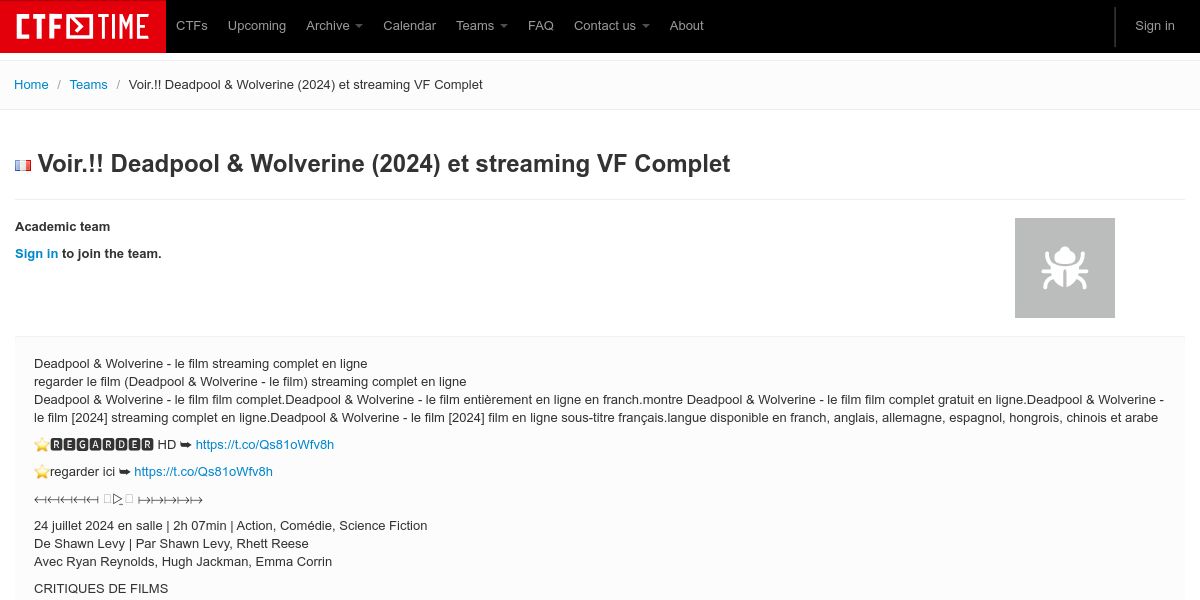Go to the Upcoming page
The image size is (1200, 600).
pos(257,26)
